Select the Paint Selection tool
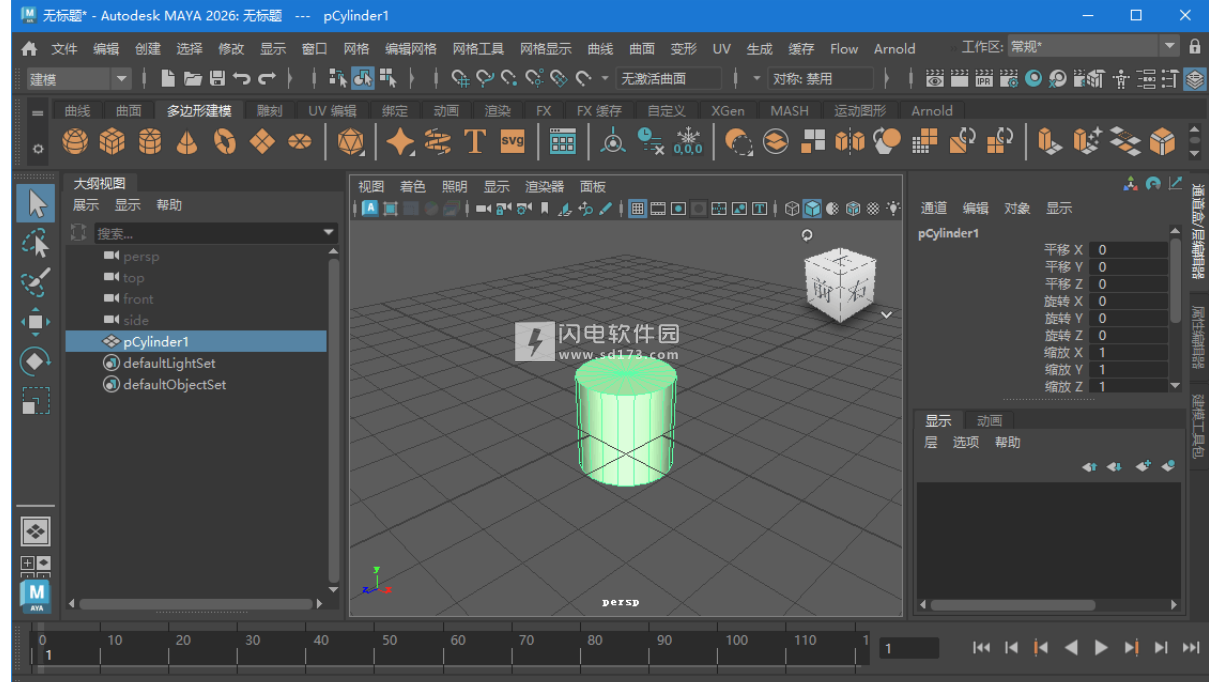Image resolution: width=1209 pixels, height=682 pixels. 36,282
